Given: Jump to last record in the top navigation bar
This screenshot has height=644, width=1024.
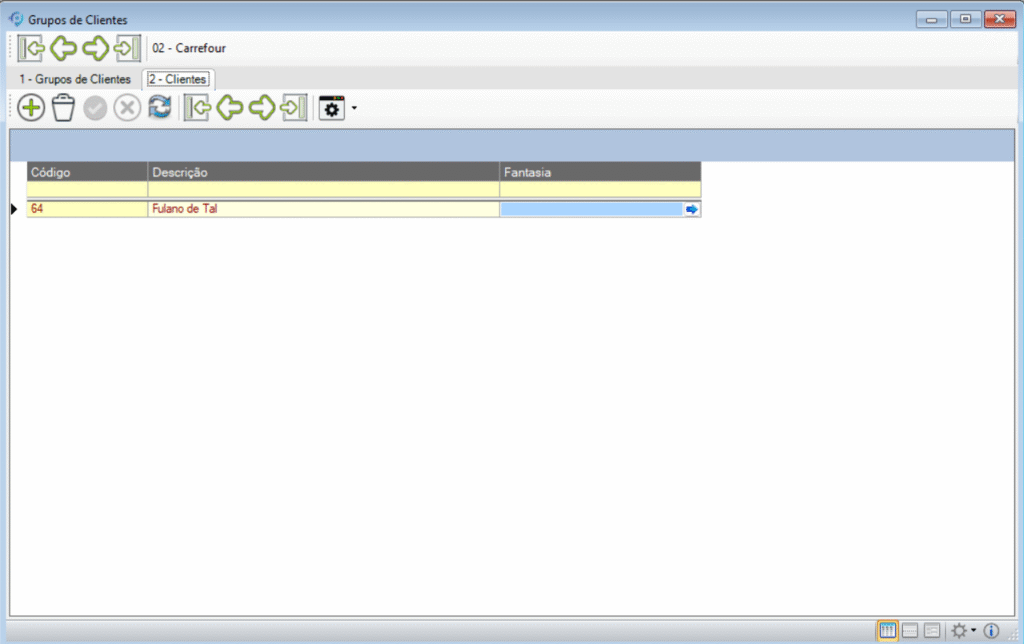Looking at the screenshot, I should click(127, 48).
